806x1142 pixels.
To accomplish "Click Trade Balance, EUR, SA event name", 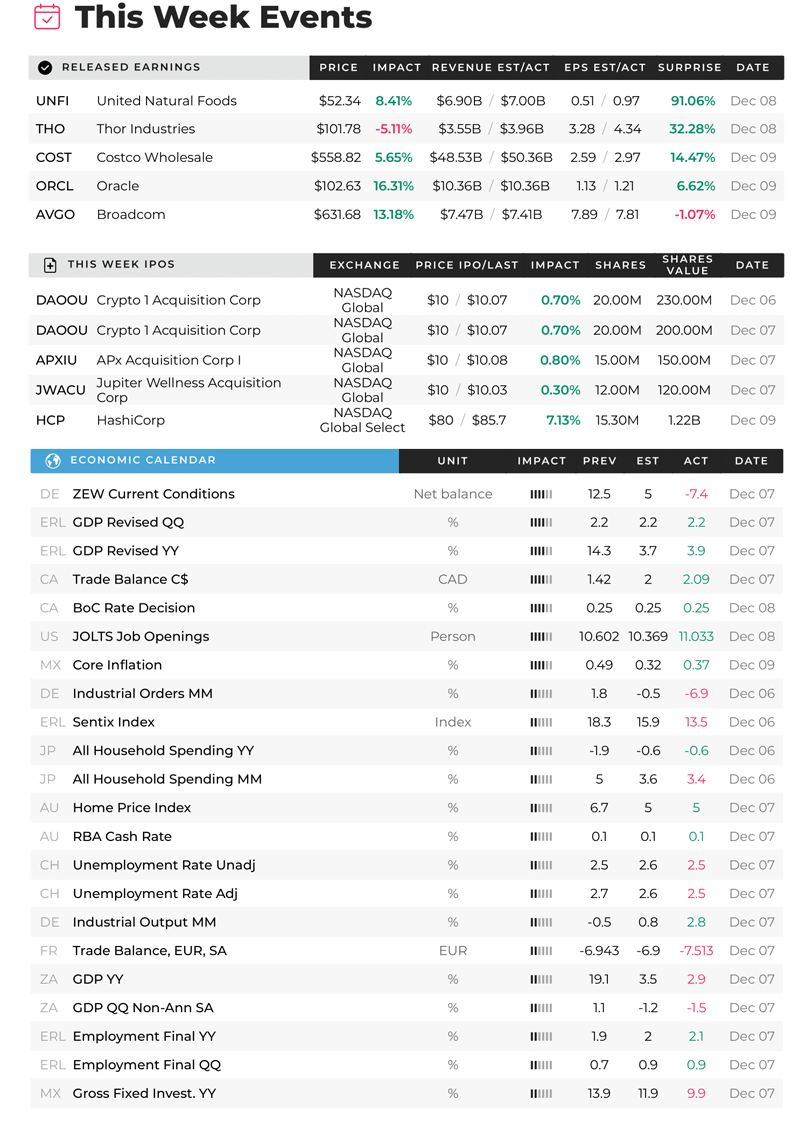I will click(150, 951).
